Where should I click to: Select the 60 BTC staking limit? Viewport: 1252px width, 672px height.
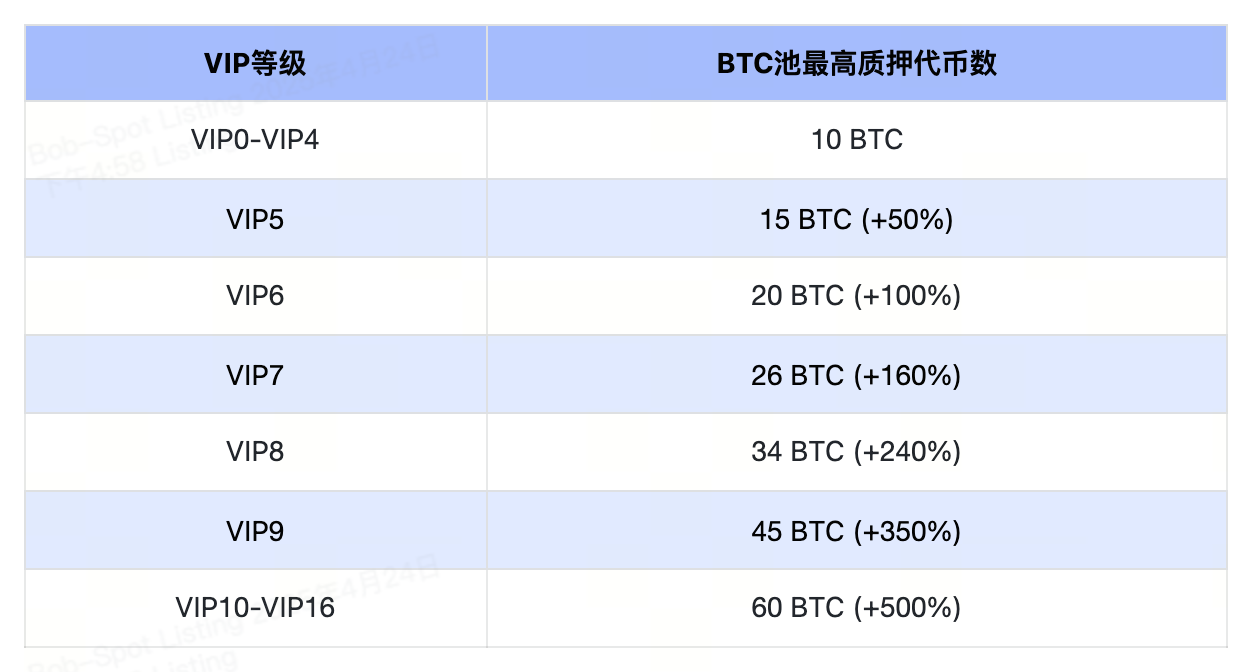[x=798, y=607]
